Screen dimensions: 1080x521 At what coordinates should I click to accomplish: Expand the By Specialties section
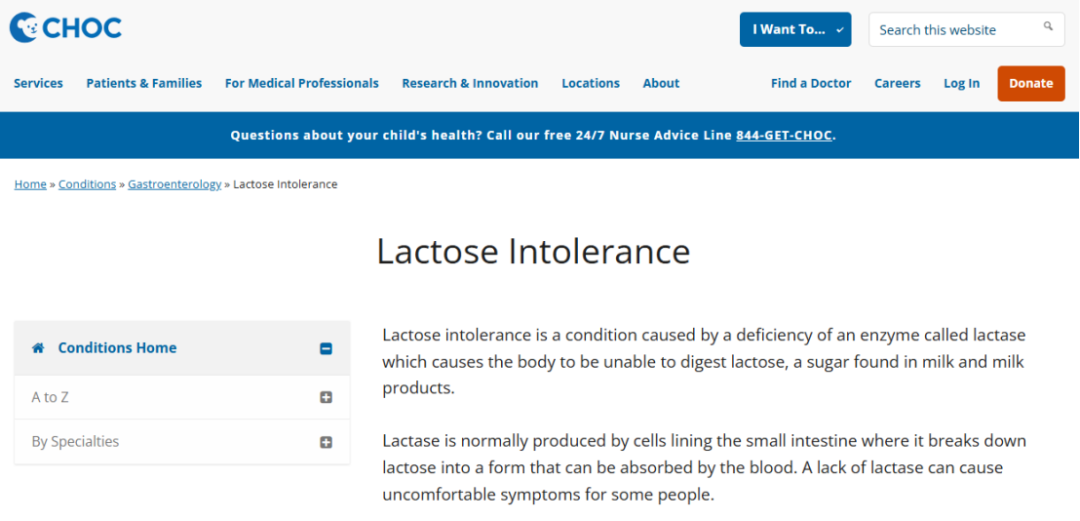326,442
